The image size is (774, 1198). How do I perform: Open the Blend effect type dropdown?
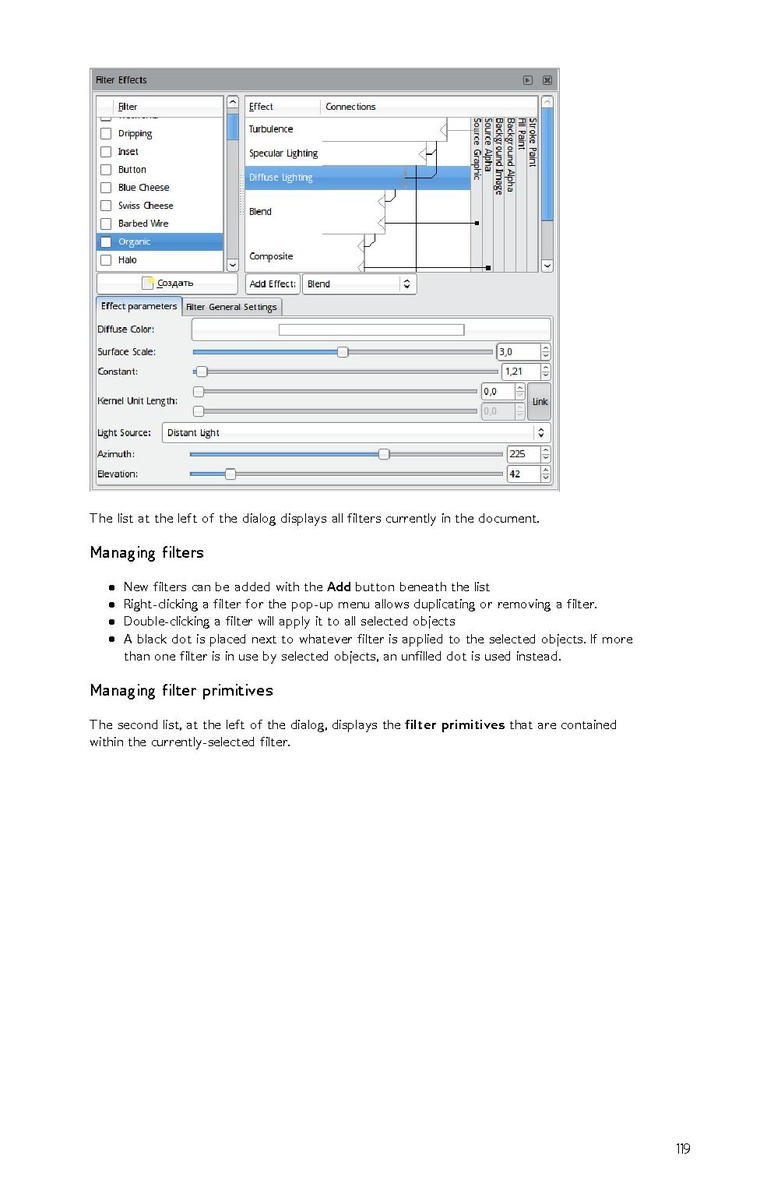[359, 284]
